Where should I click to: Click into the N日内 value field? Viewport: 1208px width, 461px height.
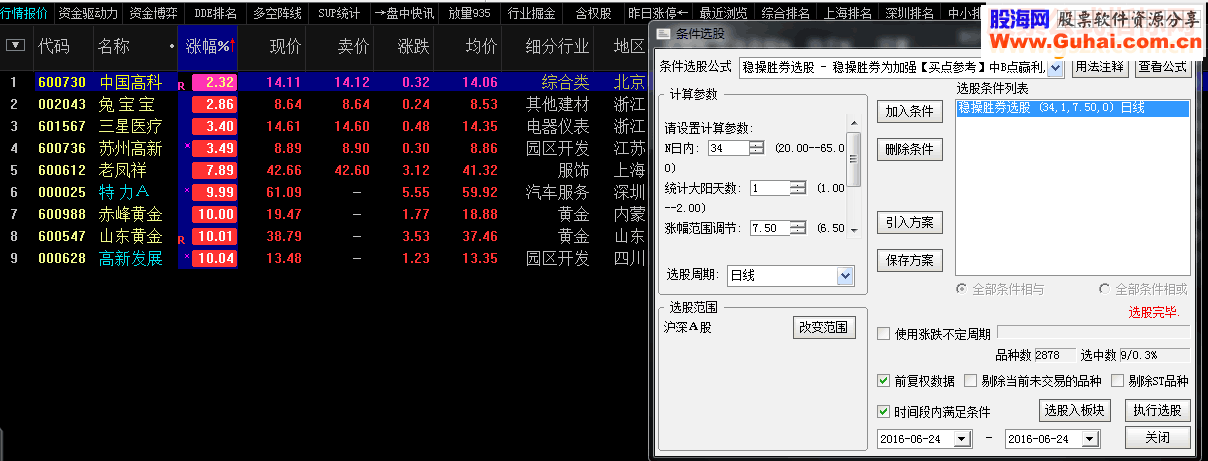[728, 148]
